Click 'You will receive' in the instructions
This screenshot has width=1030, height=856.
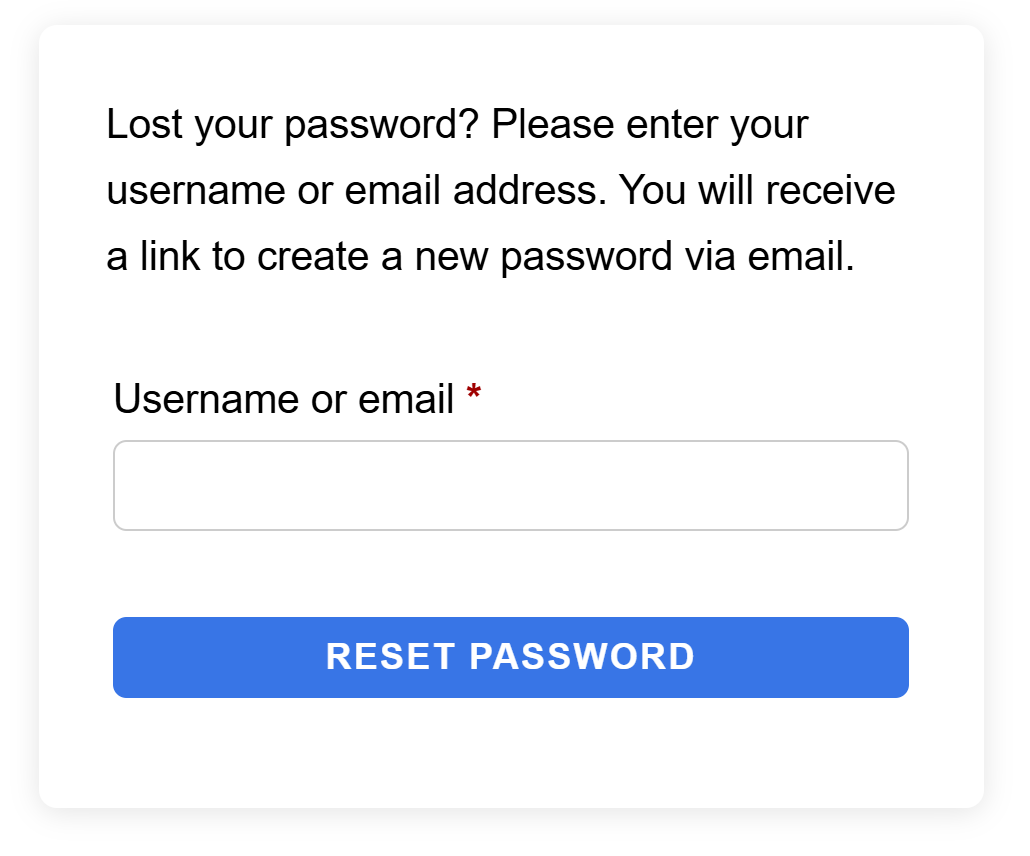[x=757, y=191]
